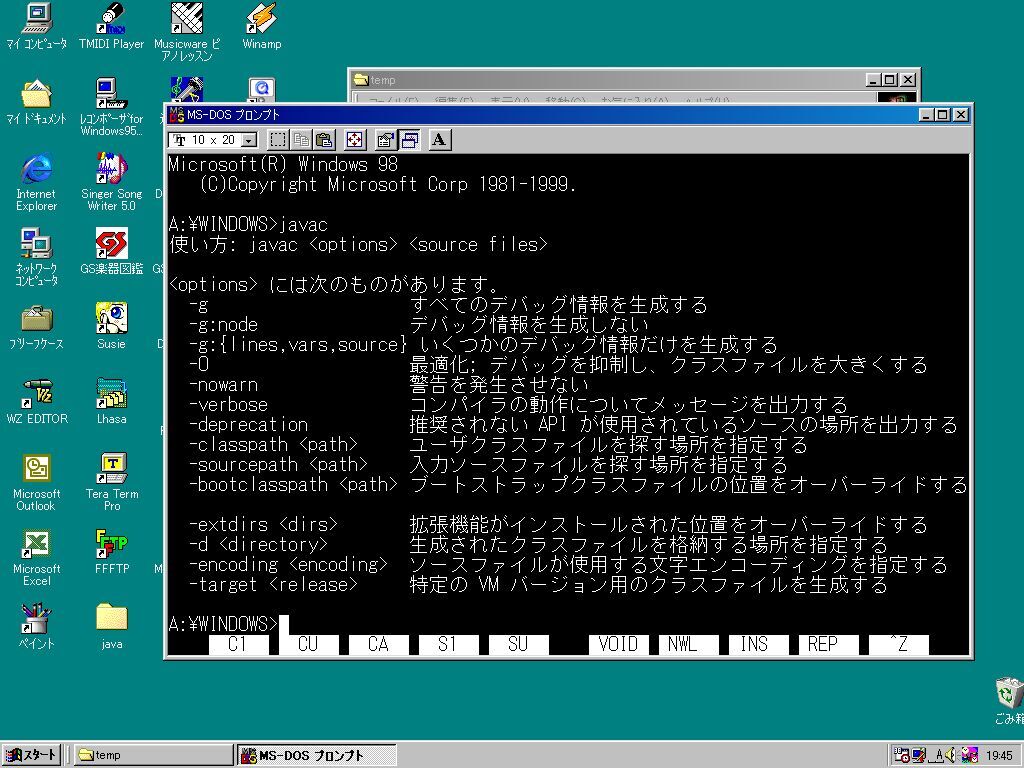The height and width of the screenshot is (768, 1024).
Task: Open the Start menu button
Action: 31,755
